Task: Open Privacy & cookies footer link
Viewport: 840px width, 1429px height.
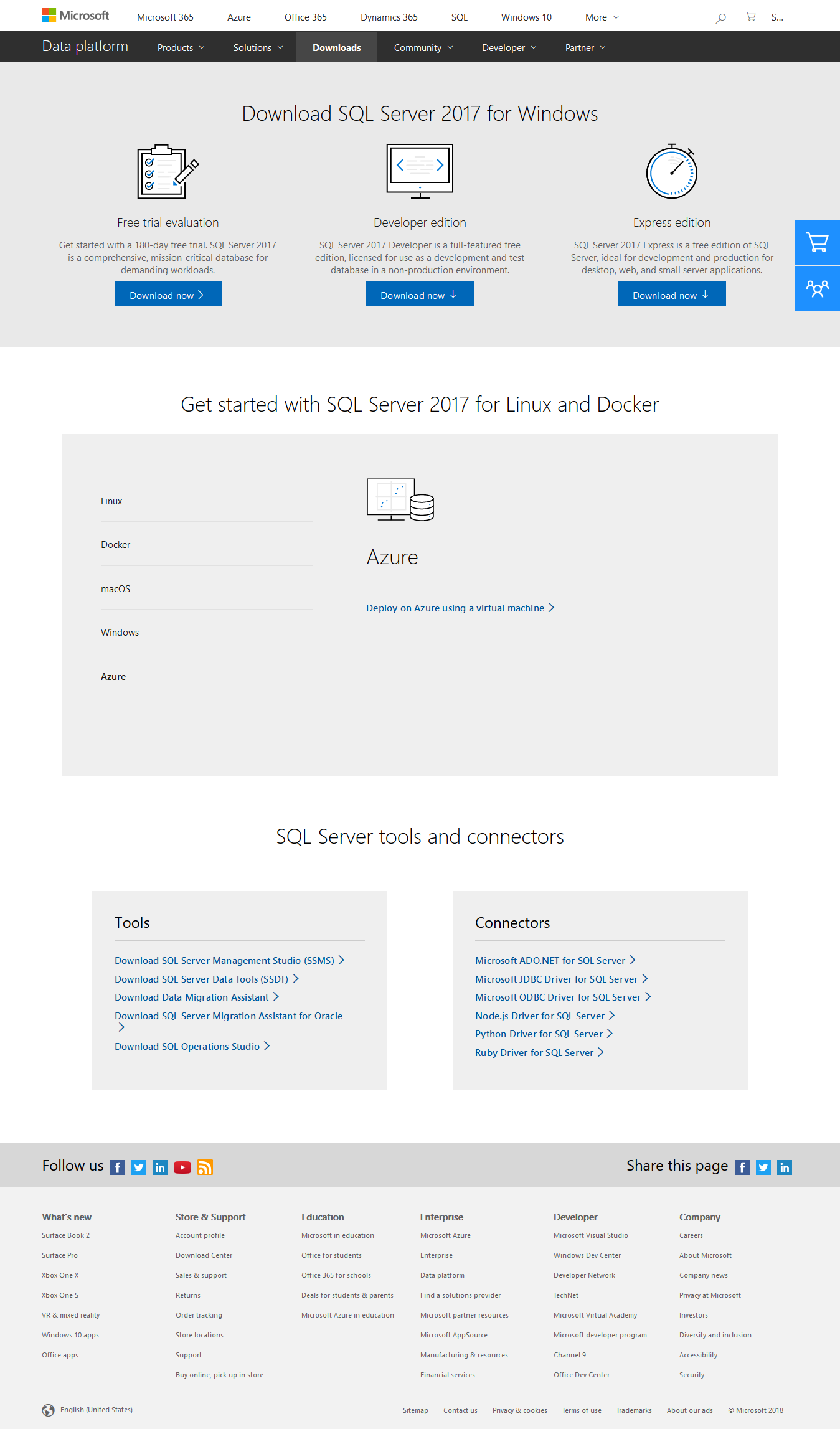Action: click(x=519, y=1410)
